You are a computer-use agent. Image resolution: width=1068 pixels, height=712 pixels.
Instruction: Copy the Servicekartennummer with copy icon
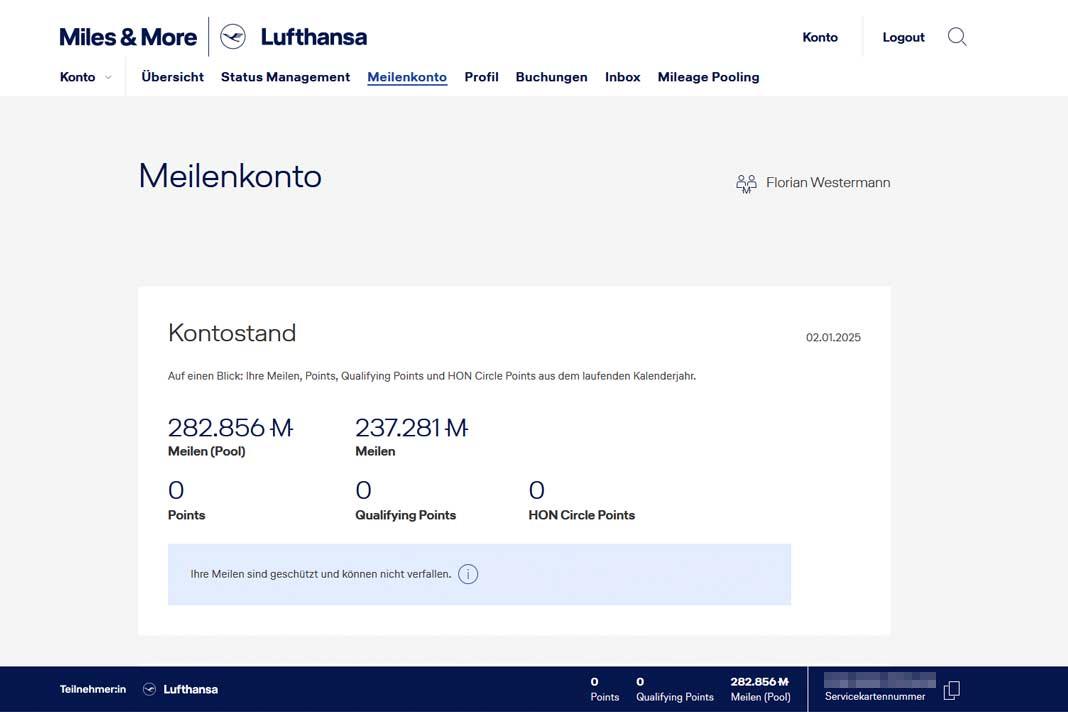click(952, 690)
